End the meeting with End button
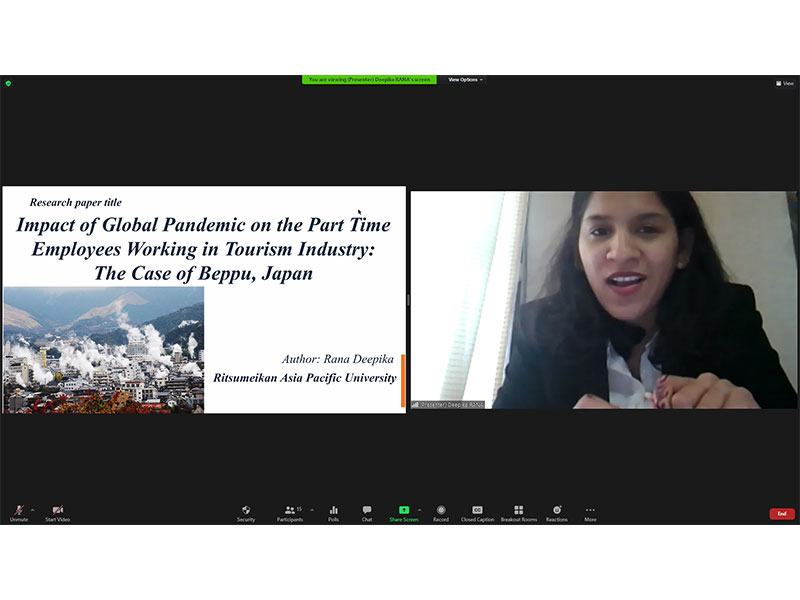The image size is (800, 600). (x=782, y=514)
